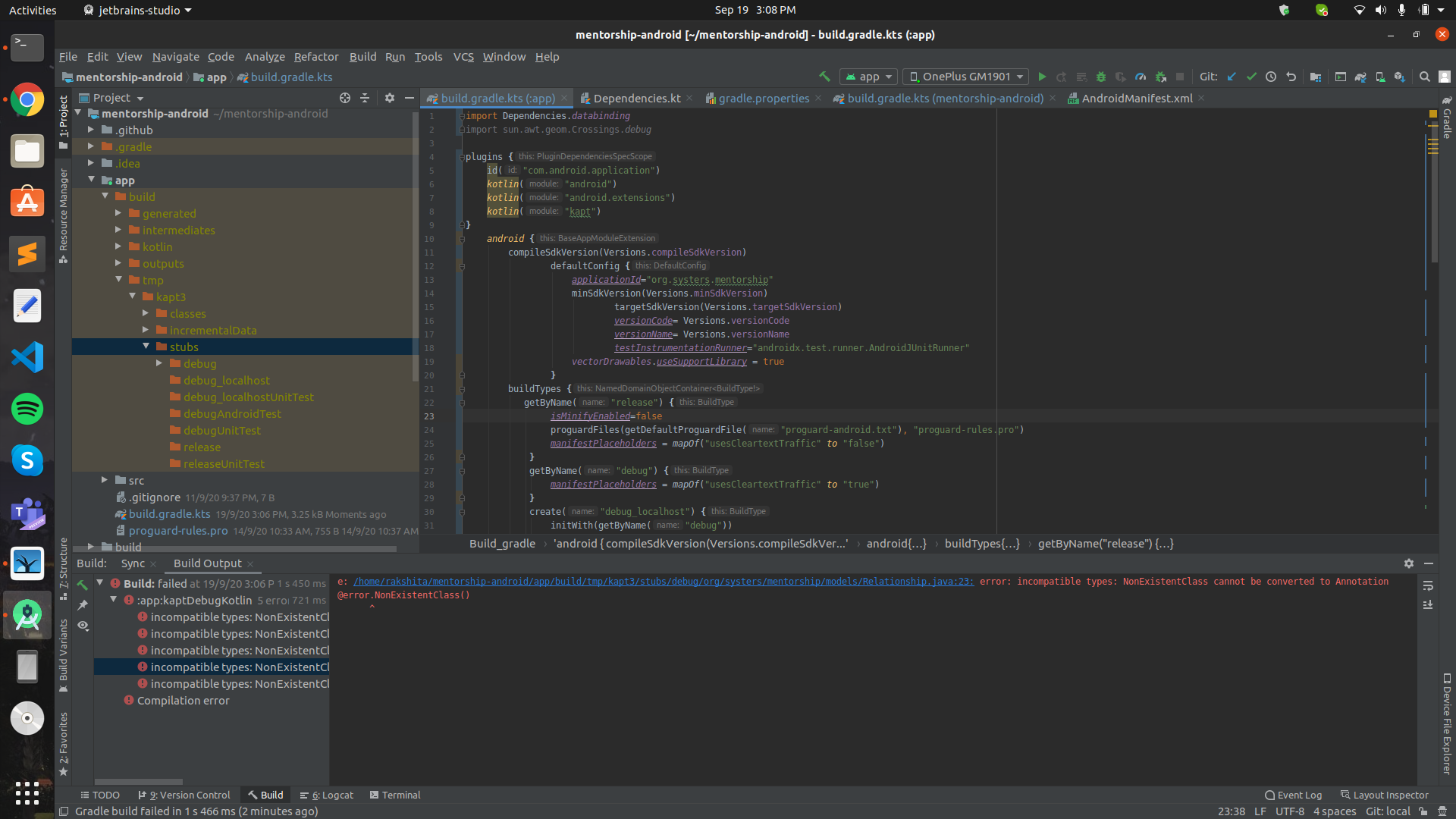Screen dimensions: 1456x819
Task: Hide the Build tool window
Action: click(1430, 563)
